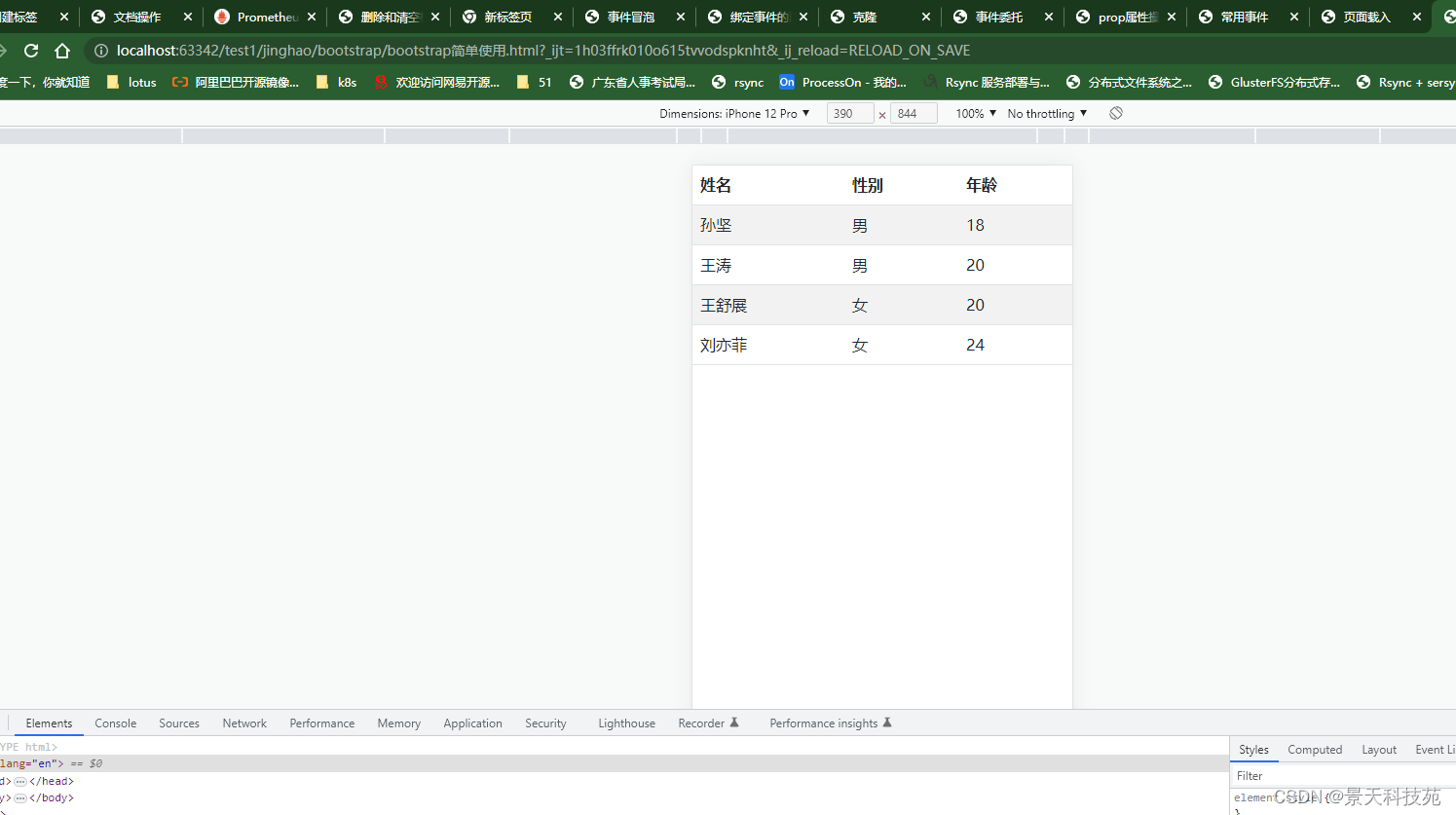This screenshot has height=815, width=1456.
Task: Close the 文档操作 tab
Action: point(188,17)
